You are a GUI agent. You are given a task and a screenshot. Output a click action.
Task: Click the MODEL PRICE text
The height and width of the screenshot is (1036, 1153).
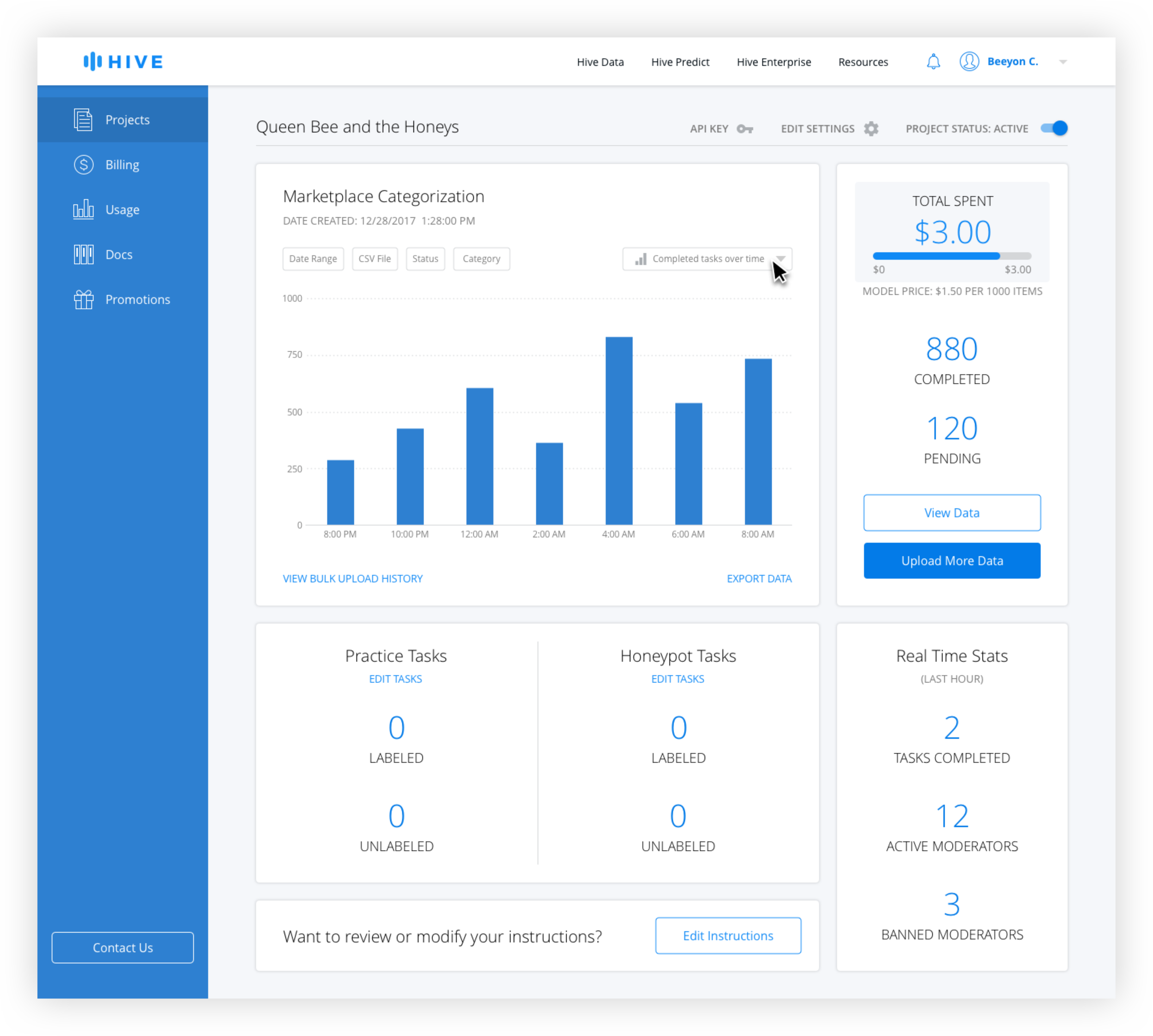[x=952, y=291]
